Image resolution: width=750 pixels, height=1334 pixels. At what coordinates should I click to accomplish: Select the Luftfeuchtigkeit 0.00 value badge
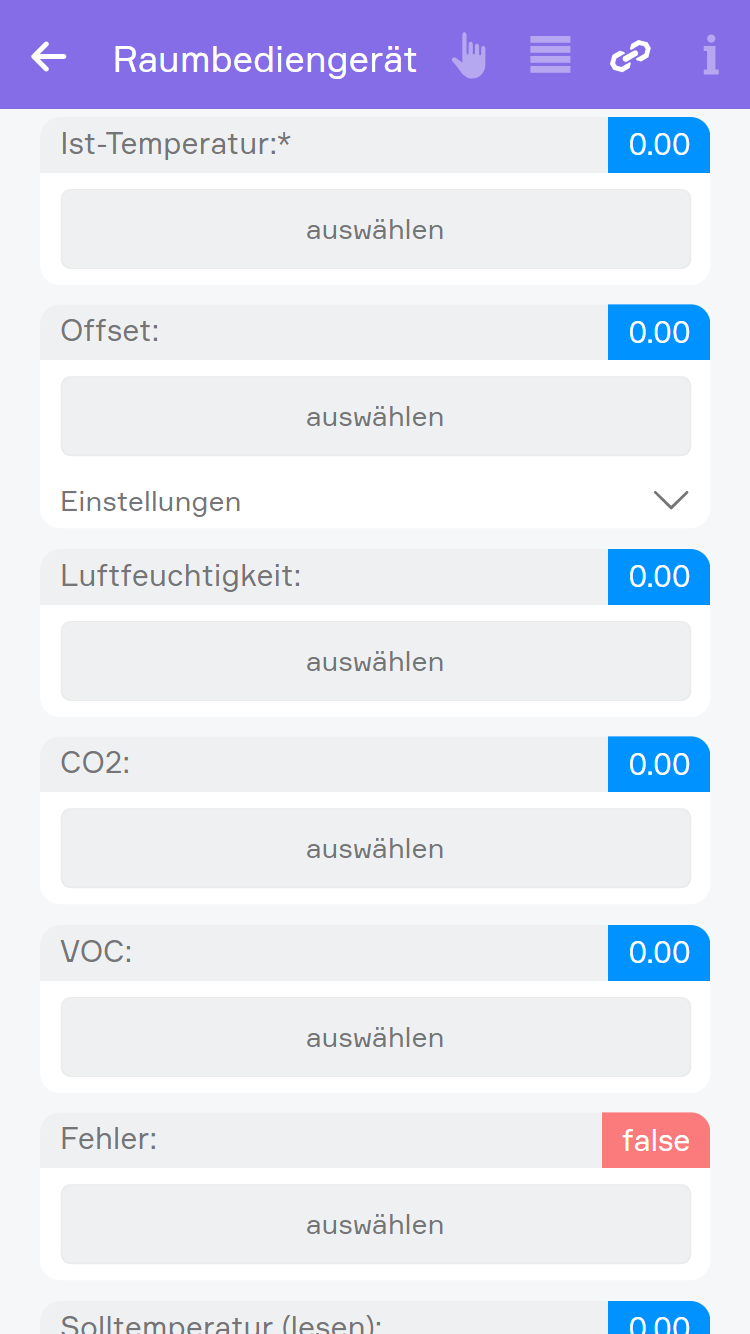click(659, 577)
